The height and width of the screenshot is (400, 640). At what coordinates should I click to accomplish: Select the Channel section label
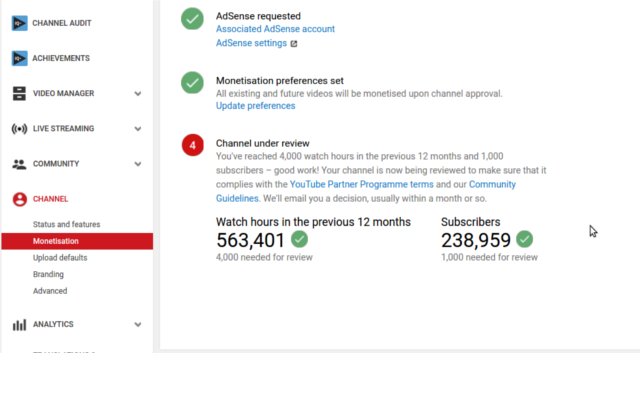click(x=50, y=199)
